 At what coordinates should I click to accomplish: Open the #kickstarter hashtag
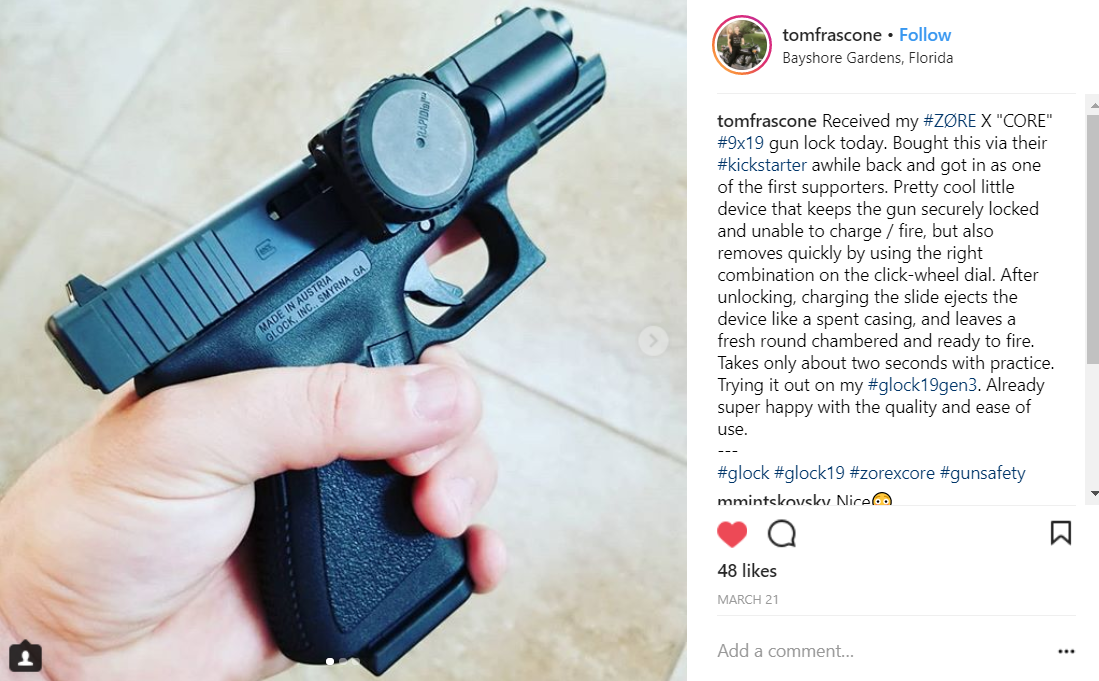pyautogui.click(x=762, y=165)
